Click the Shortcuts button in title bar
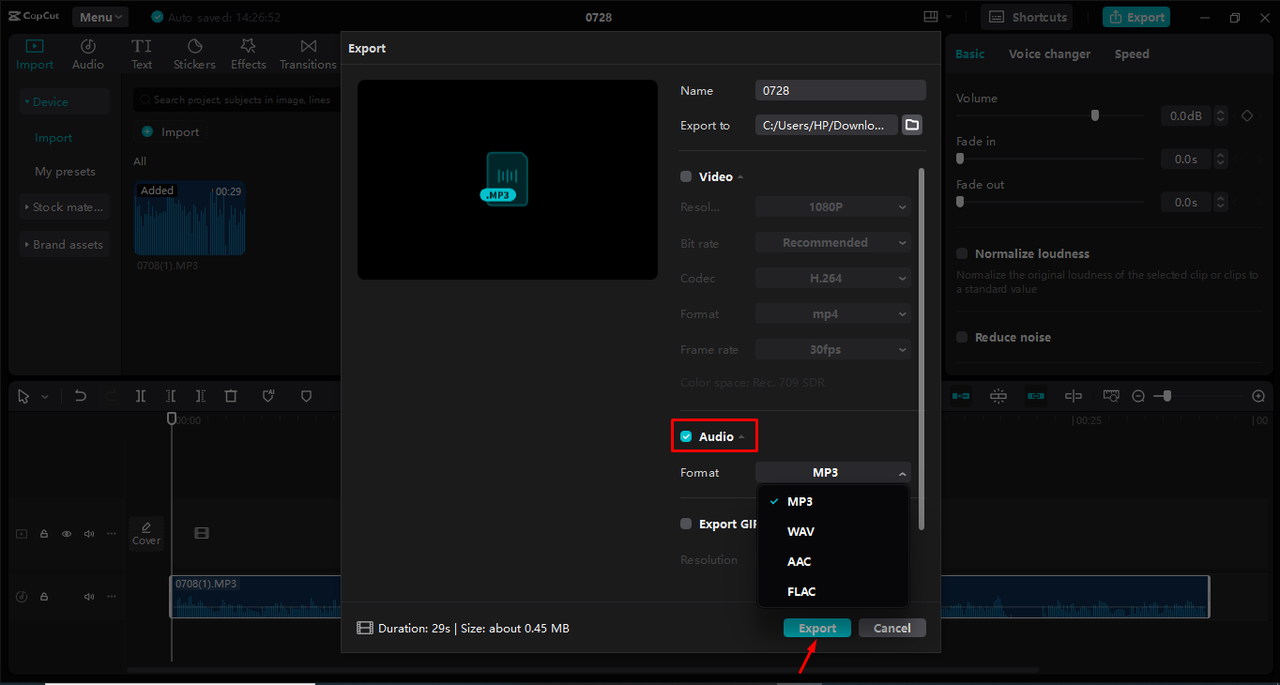1280x685 pixels. 1027,17
